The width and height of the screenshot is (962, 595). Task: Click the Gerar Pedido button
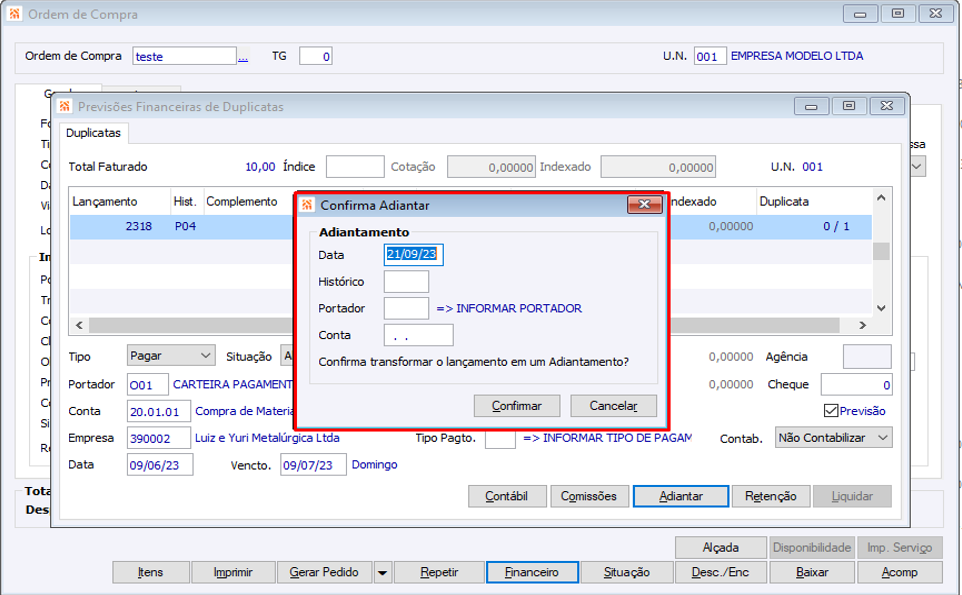(x=324, y=572)
